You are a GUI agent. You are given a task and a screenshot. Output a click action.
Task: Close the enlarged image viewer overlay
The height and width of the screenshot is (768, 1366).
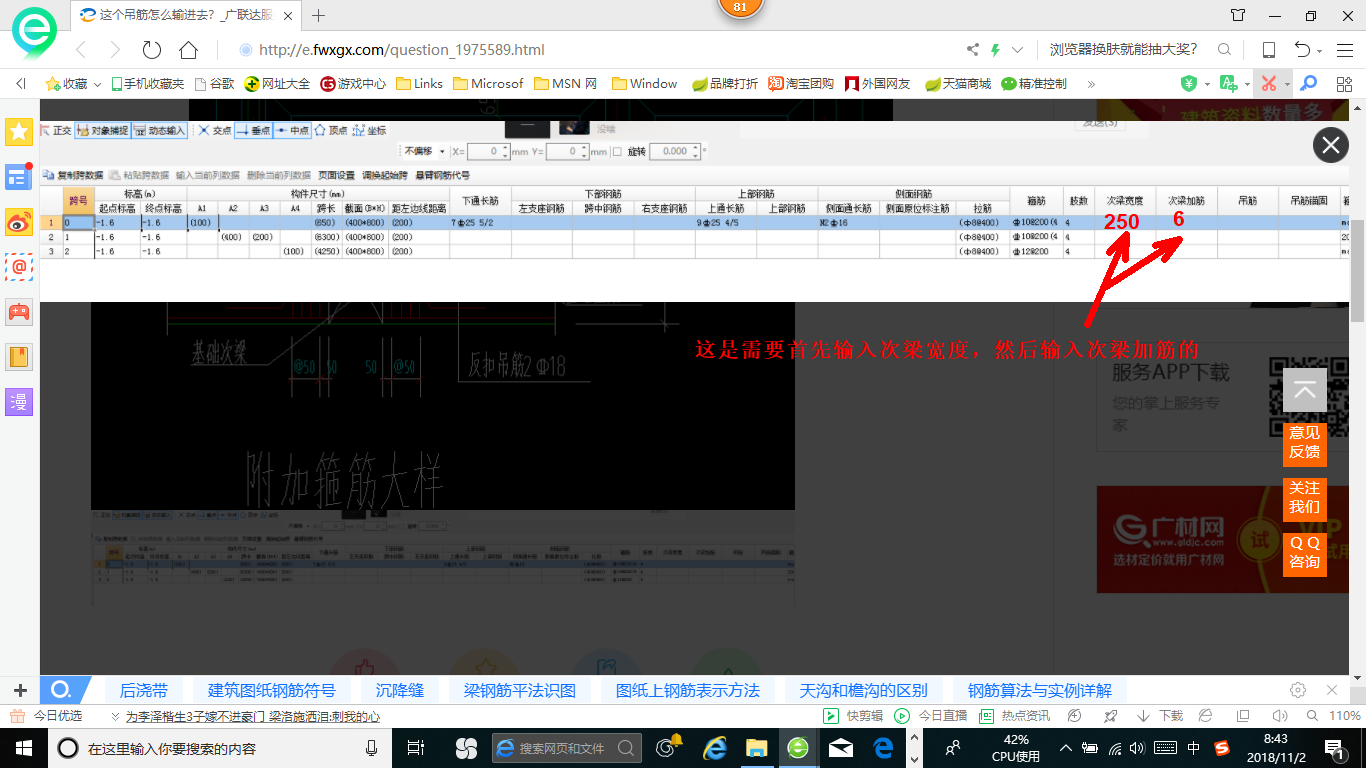[1330, 146]
